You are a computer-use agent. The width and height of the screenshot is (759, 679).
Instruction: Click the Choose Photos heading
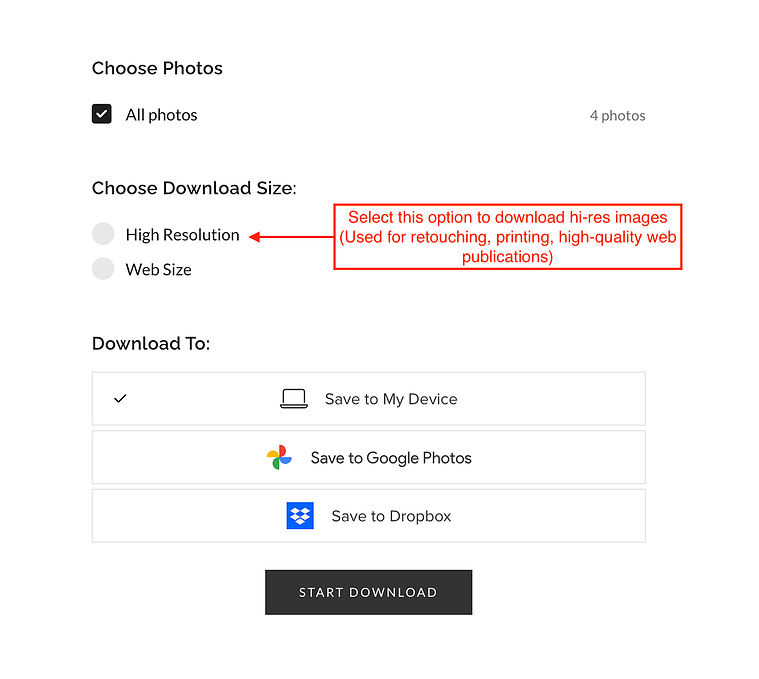(x=157, y=68)
